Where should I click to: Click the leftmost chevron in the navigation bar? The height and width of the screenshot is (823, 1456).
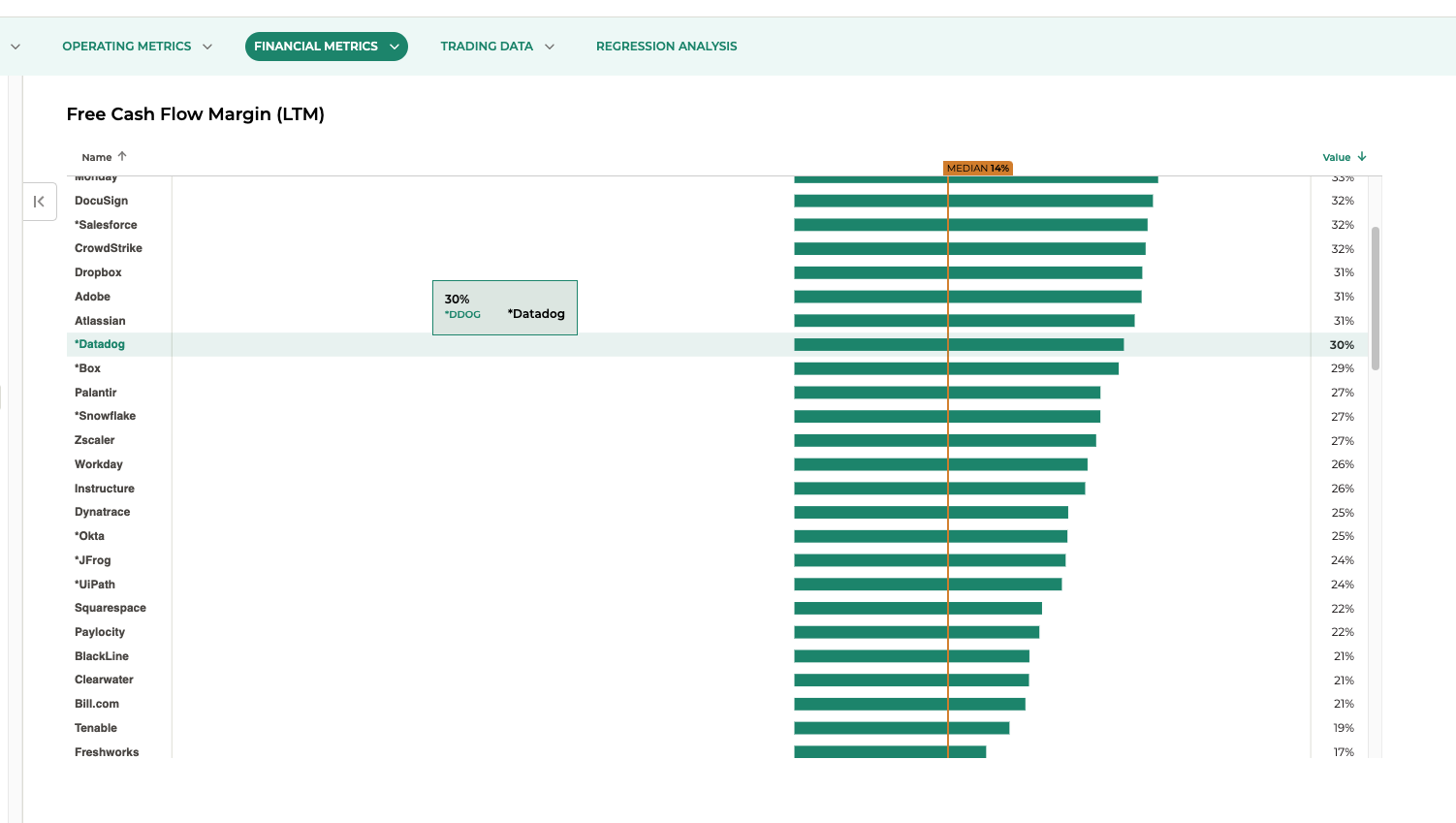point(16,47)
